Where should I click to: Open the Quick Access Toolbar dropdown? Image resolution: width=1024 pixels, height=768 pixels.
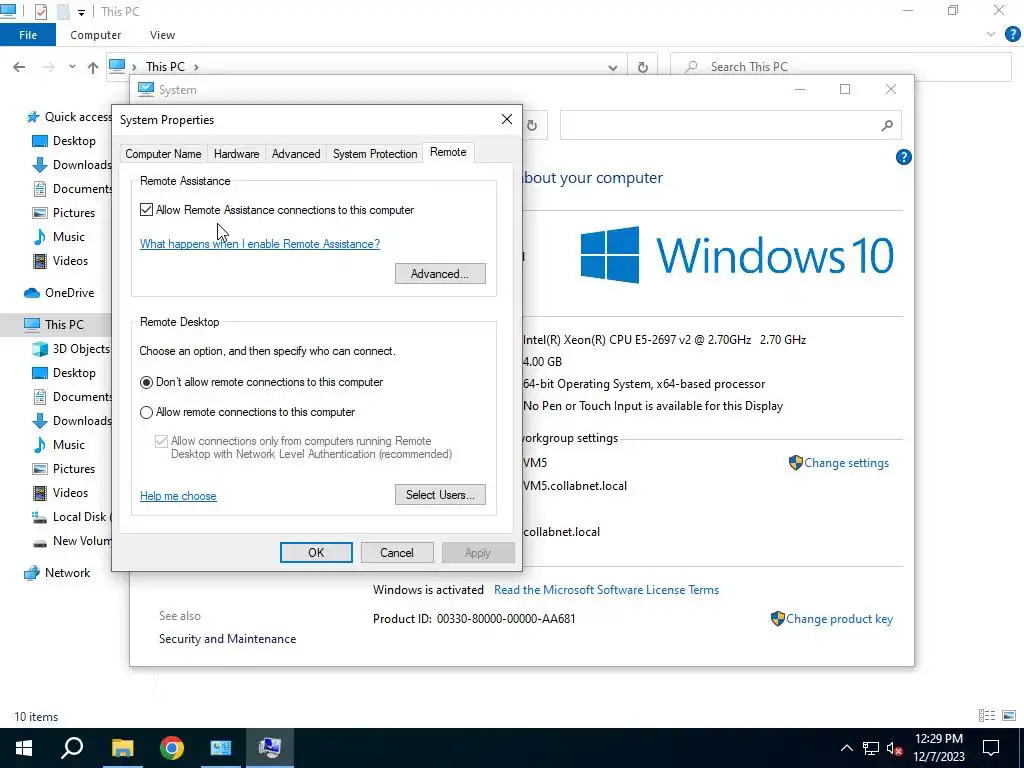pyautogui.click(x=81, y=12)
